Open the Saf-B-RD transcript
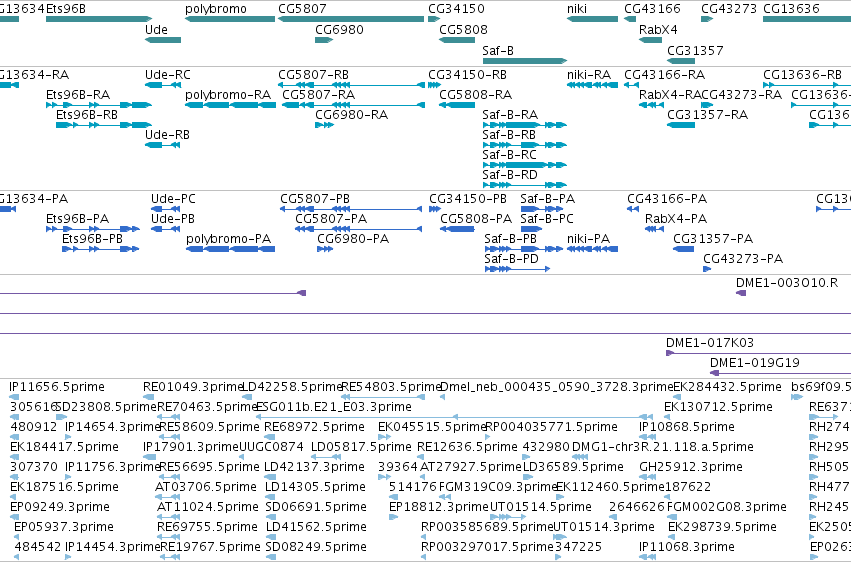851x562 pixels. tap(524, 185)
